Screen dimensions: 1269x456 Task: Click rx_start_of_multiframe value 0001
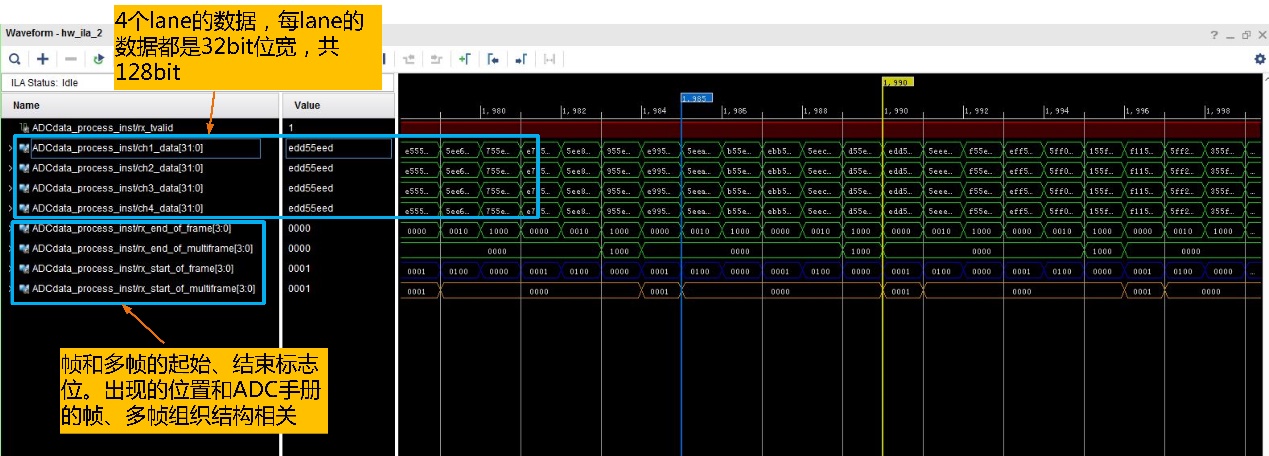point(299,288)
